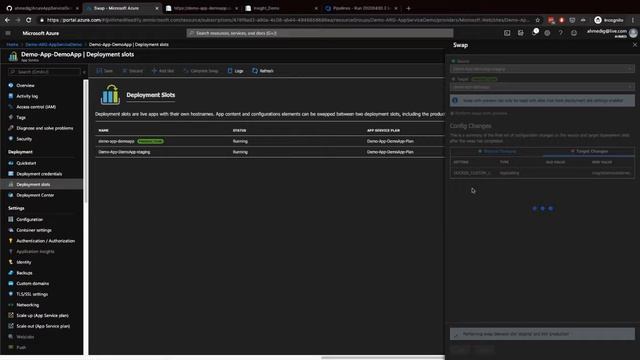Image resolution: width=640 pixels, height=360 pixels.
Task: Click Complete Swap in the toolbar
Action: pos(201,71)
